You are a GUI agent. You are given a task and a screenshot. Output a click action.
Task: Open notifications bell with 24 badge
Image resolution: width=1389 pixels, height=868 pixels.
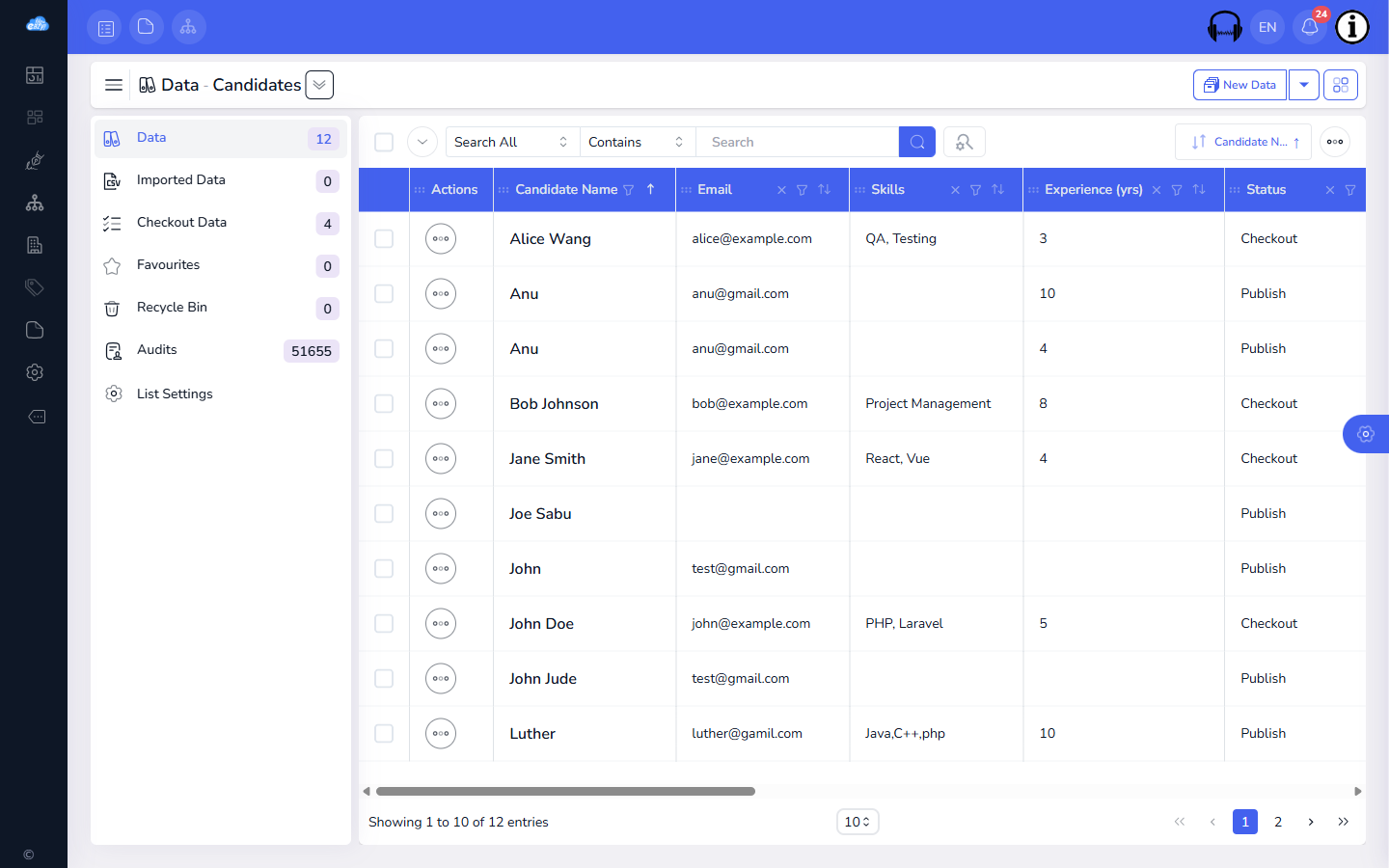[x=1310, y=27]
